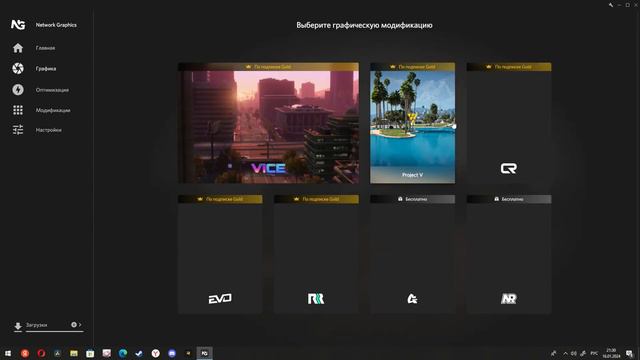The height and width of the screenshot is (360, 640).
Task: Click the gear icon beside Загрузки
Action: [x=74, y=325]
